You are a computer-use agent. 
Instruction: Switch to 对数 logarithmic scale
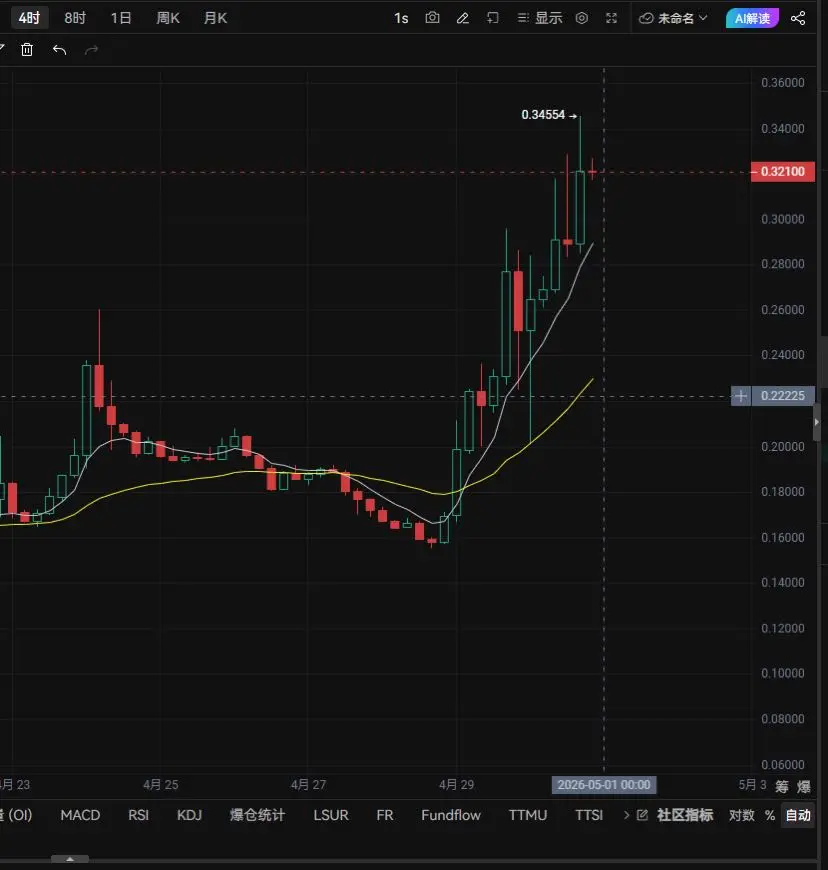click(742, 815)
